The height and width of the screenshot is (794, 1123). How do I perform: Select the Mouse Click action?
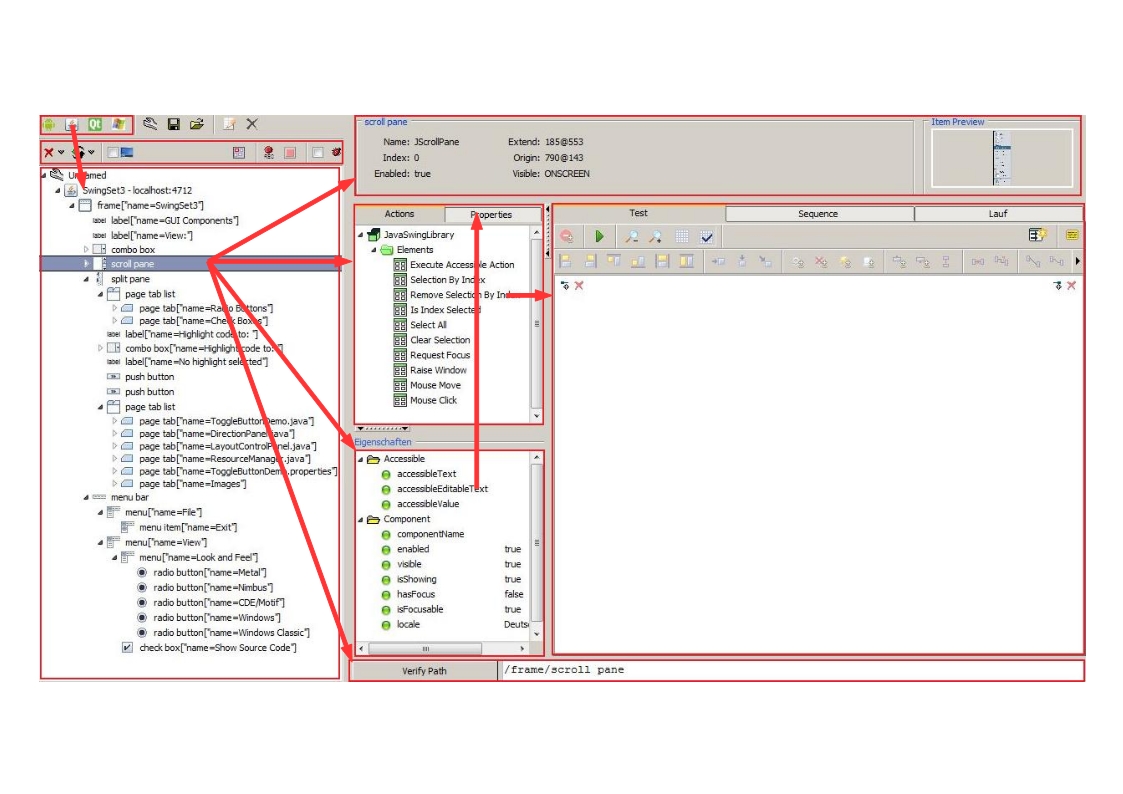pyautogui.click(x=433, y=400)
